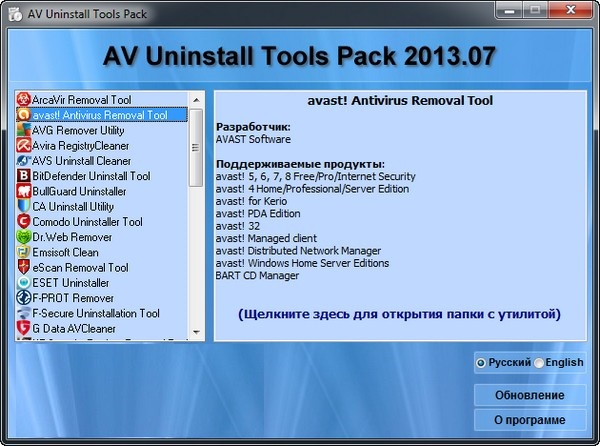Click the avast! for Kerio line
This screenshot has width=600, height=446.
point(251,201)
